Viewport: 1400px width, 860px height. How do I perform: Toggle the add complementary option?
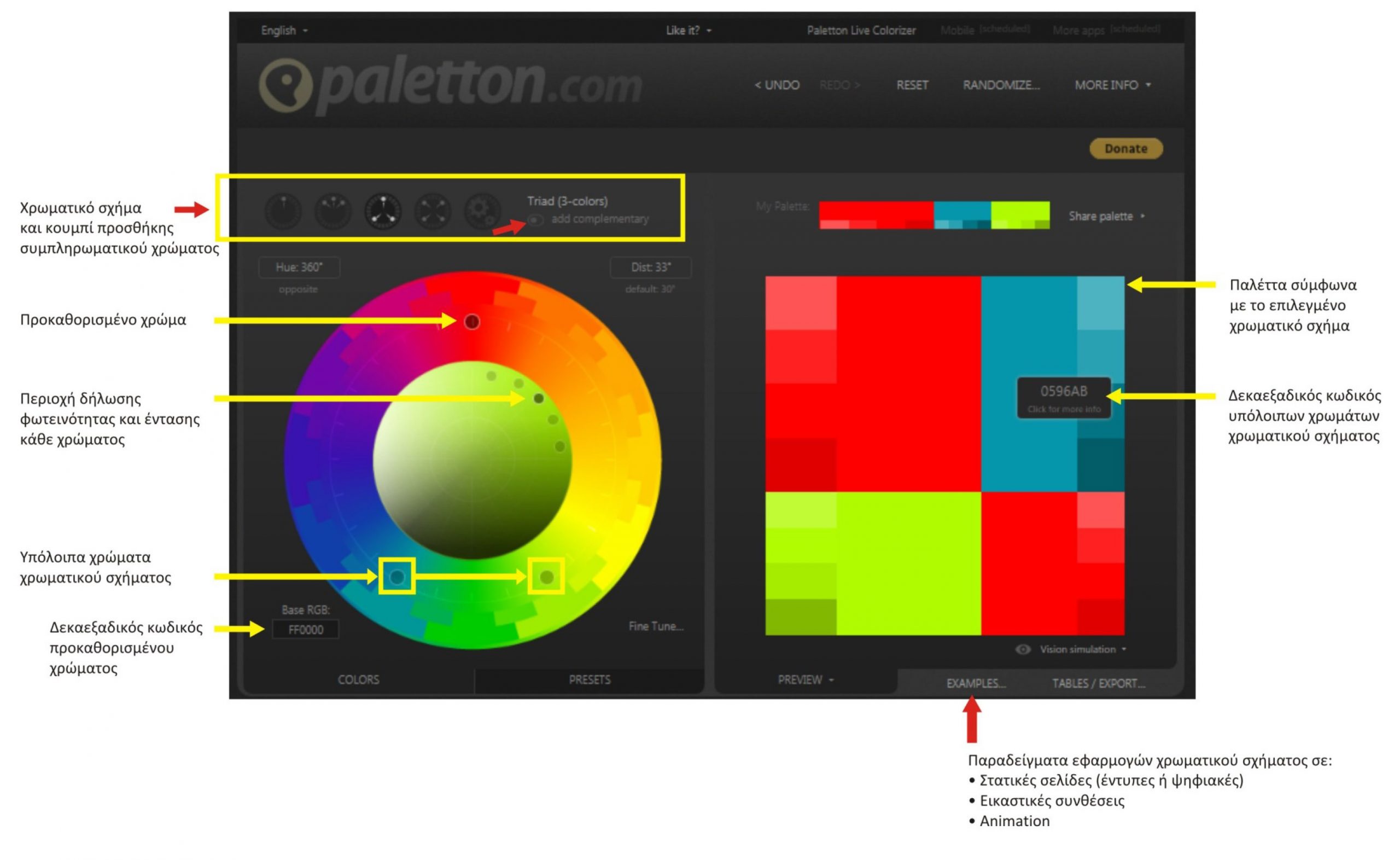[x=535, y=219]
